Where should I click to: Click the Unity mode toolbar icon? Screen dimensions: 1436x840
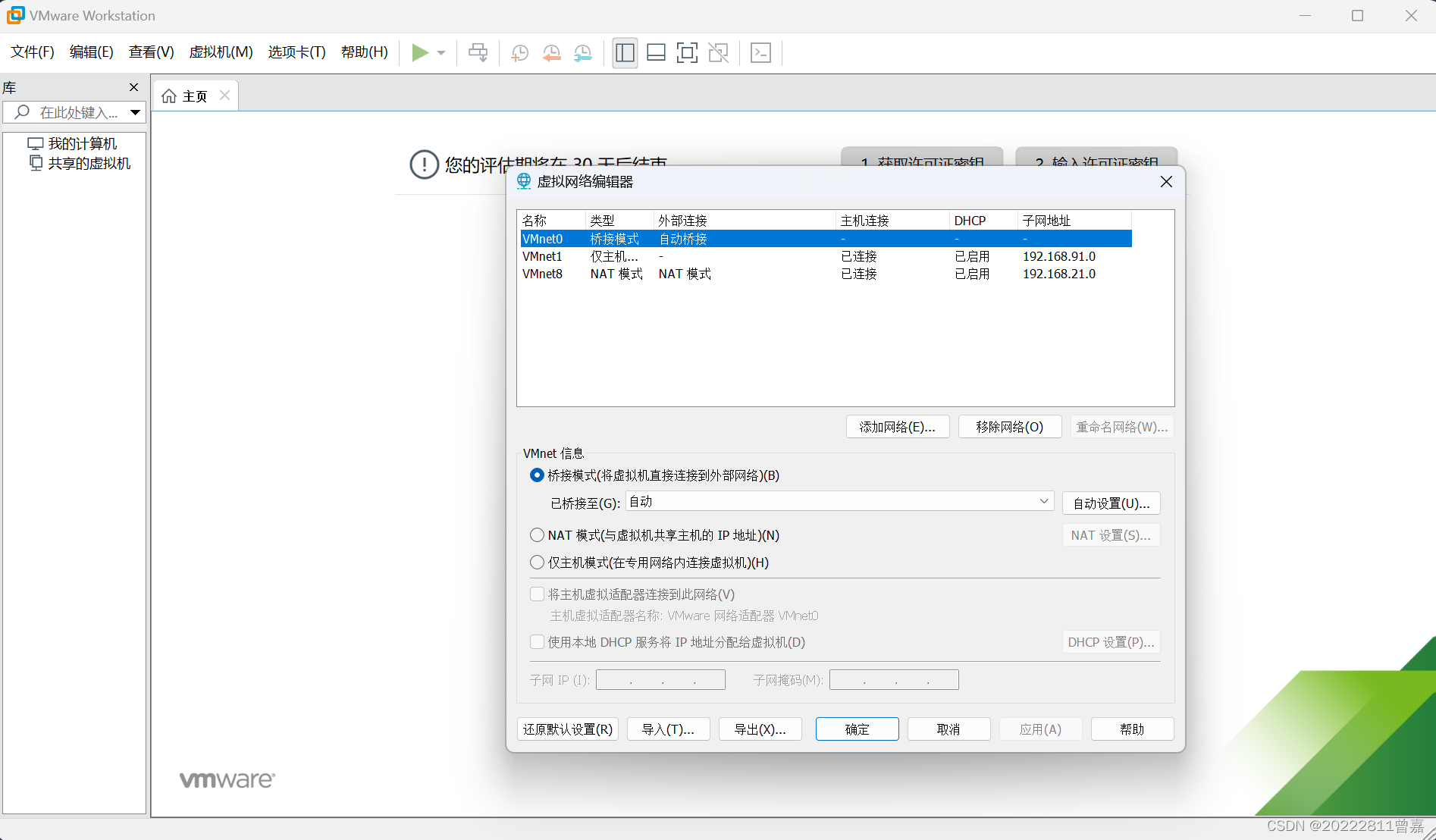click(718, 52)
